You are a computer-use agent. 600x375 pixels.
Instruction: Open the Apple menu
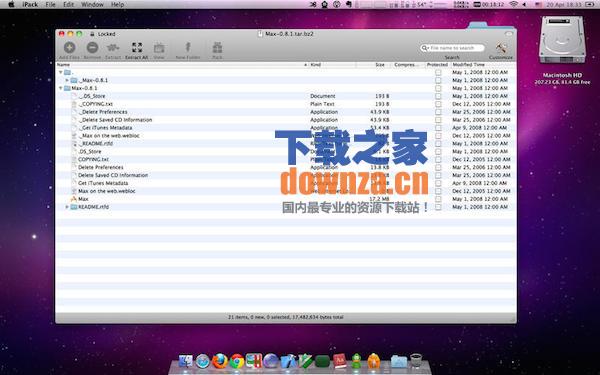(x=11, y=5)
